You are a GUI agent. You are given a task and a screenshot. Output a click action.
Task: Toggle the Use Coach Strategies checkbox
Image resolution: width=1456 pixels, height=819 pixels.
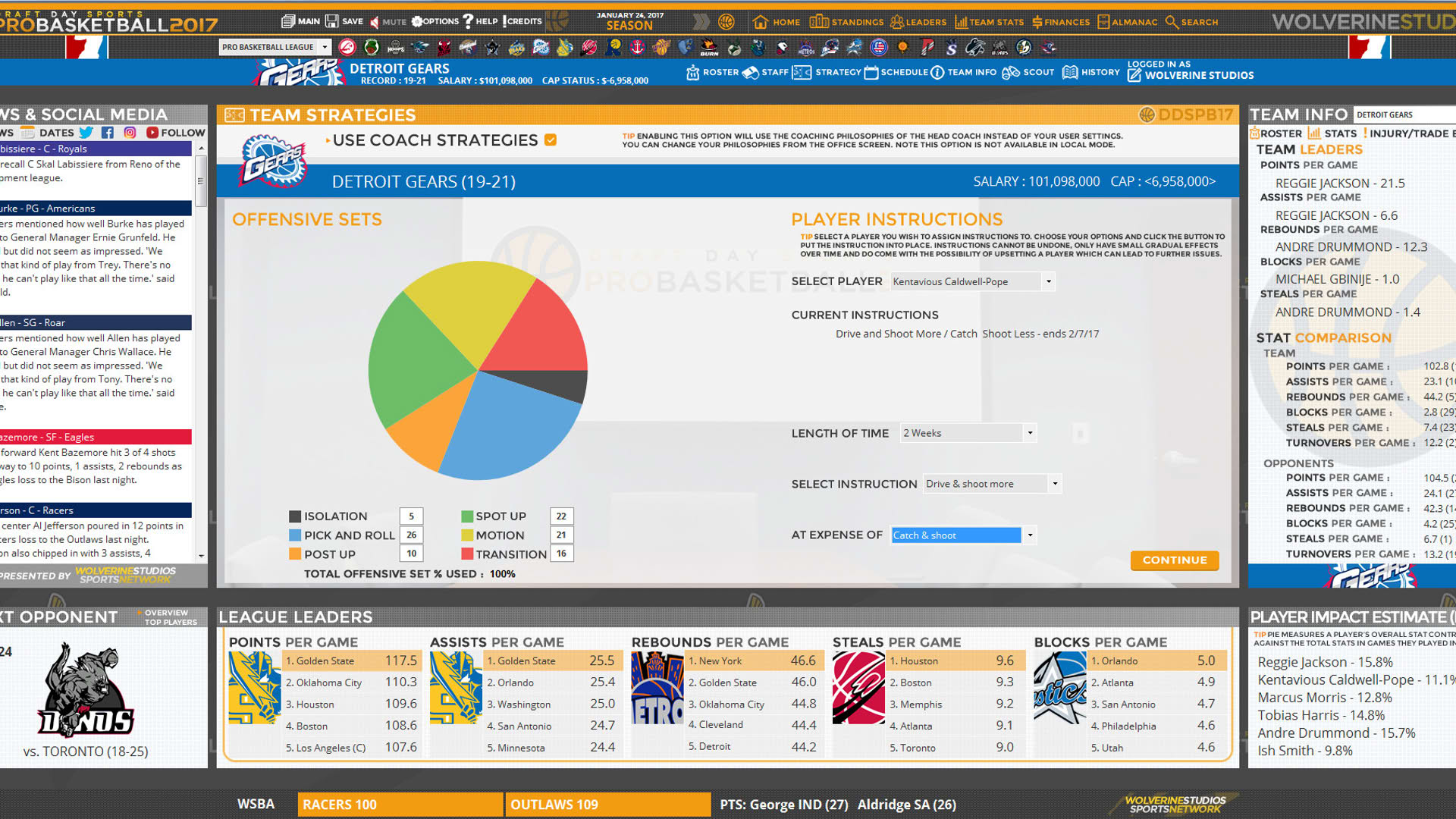coord(551,140)
